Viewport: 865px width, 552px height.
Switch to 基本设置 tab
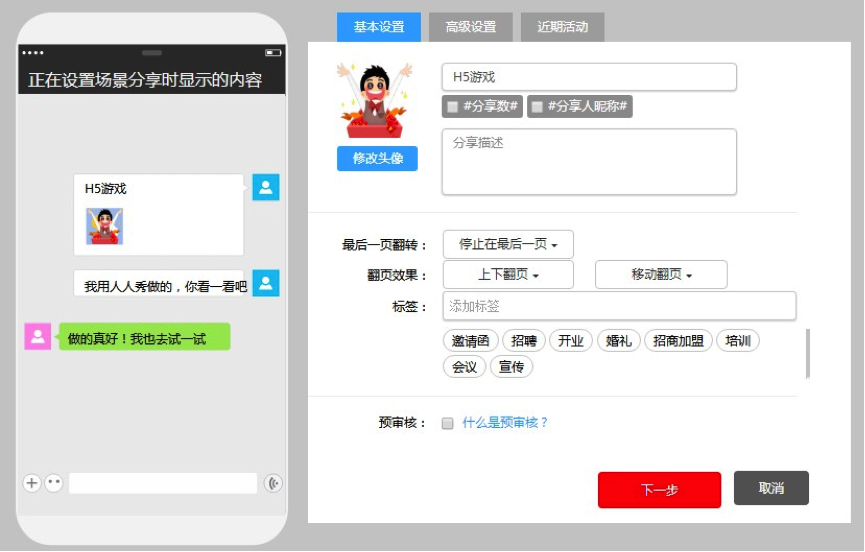point(379,27)
